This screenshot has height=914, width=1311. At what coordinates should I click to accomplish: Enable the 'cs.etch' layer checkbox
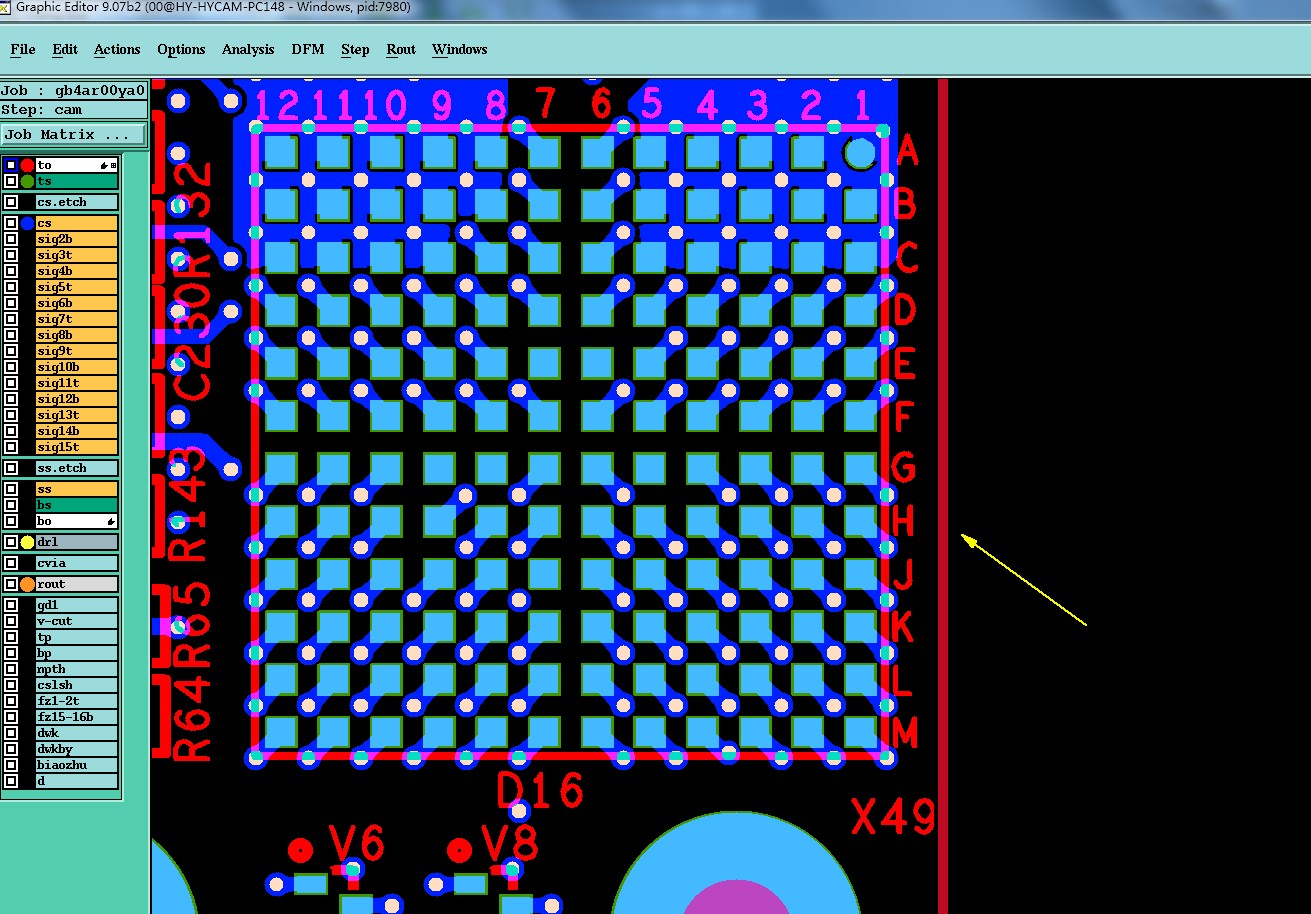tap(11, 202)
